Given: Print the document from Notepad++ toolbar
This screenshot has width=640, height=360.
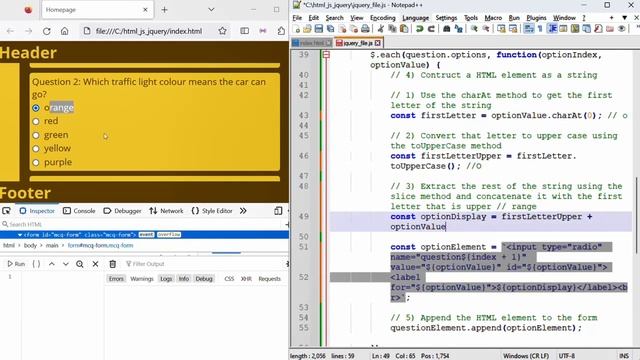Looking at the screenshot, I should (x=365, y=29).
